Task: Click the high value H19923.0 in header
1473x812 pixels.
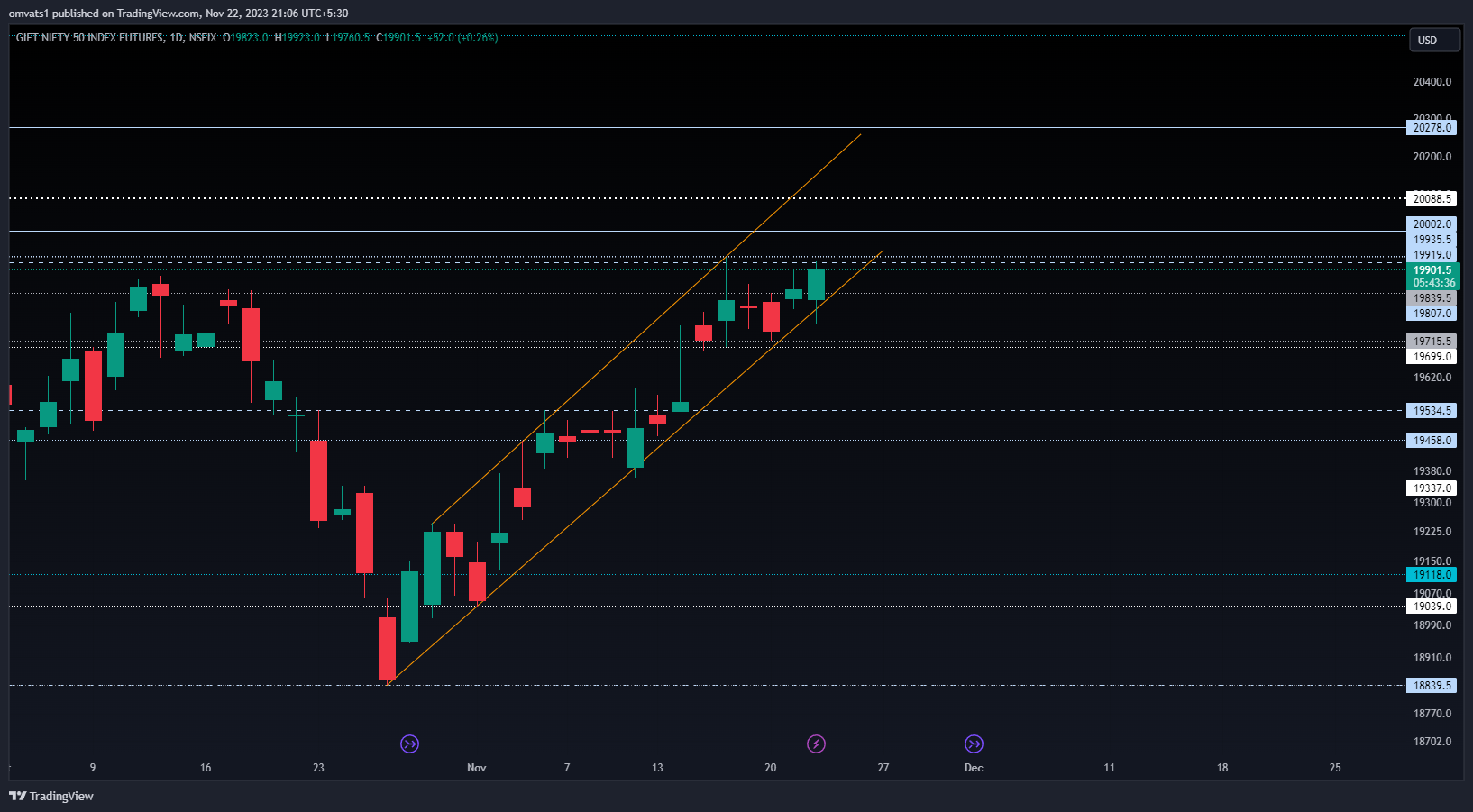Action: pyautogui.click(x=297, y=38)
